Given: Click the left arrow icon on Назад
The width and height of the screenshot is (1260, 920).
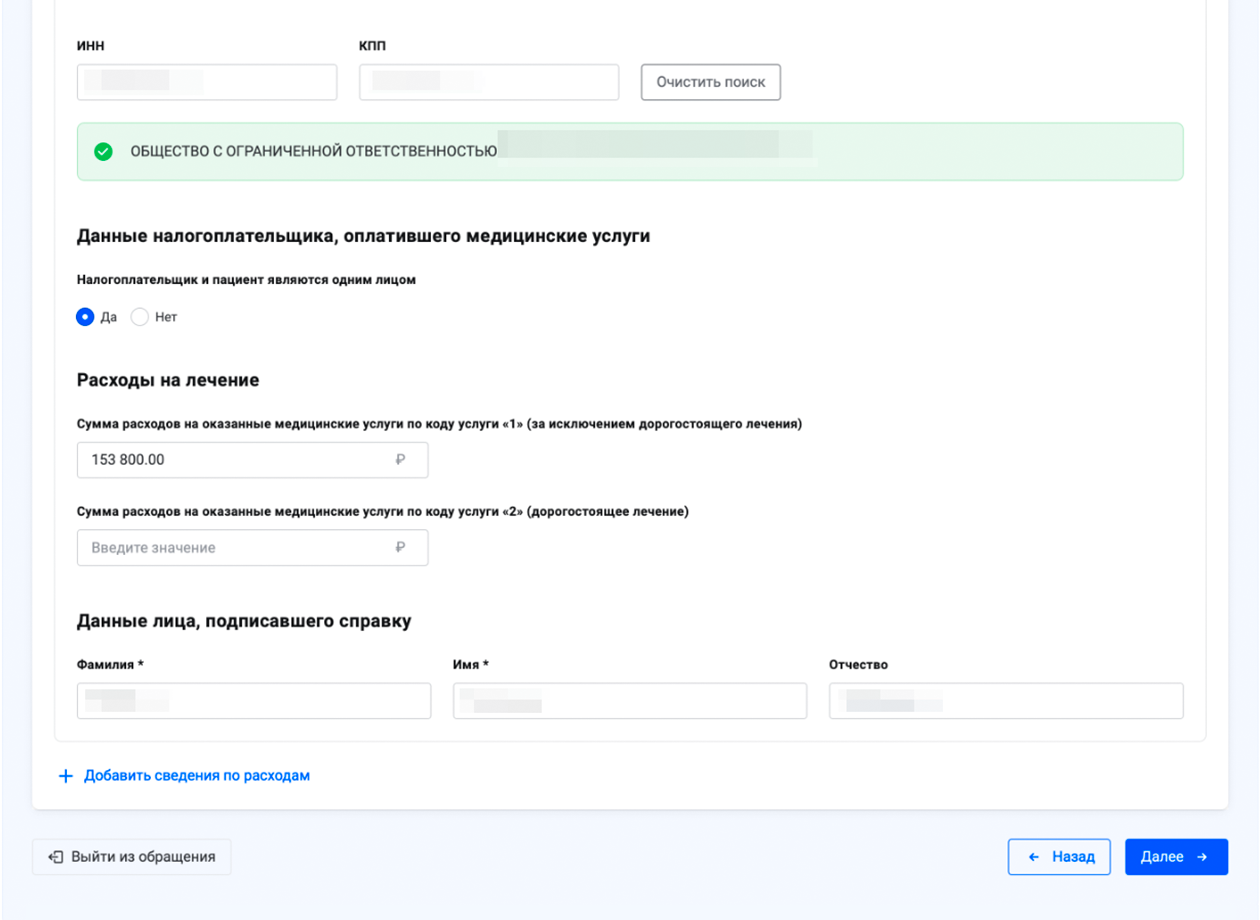Looking at the screenshot, I should point(1034,857).
